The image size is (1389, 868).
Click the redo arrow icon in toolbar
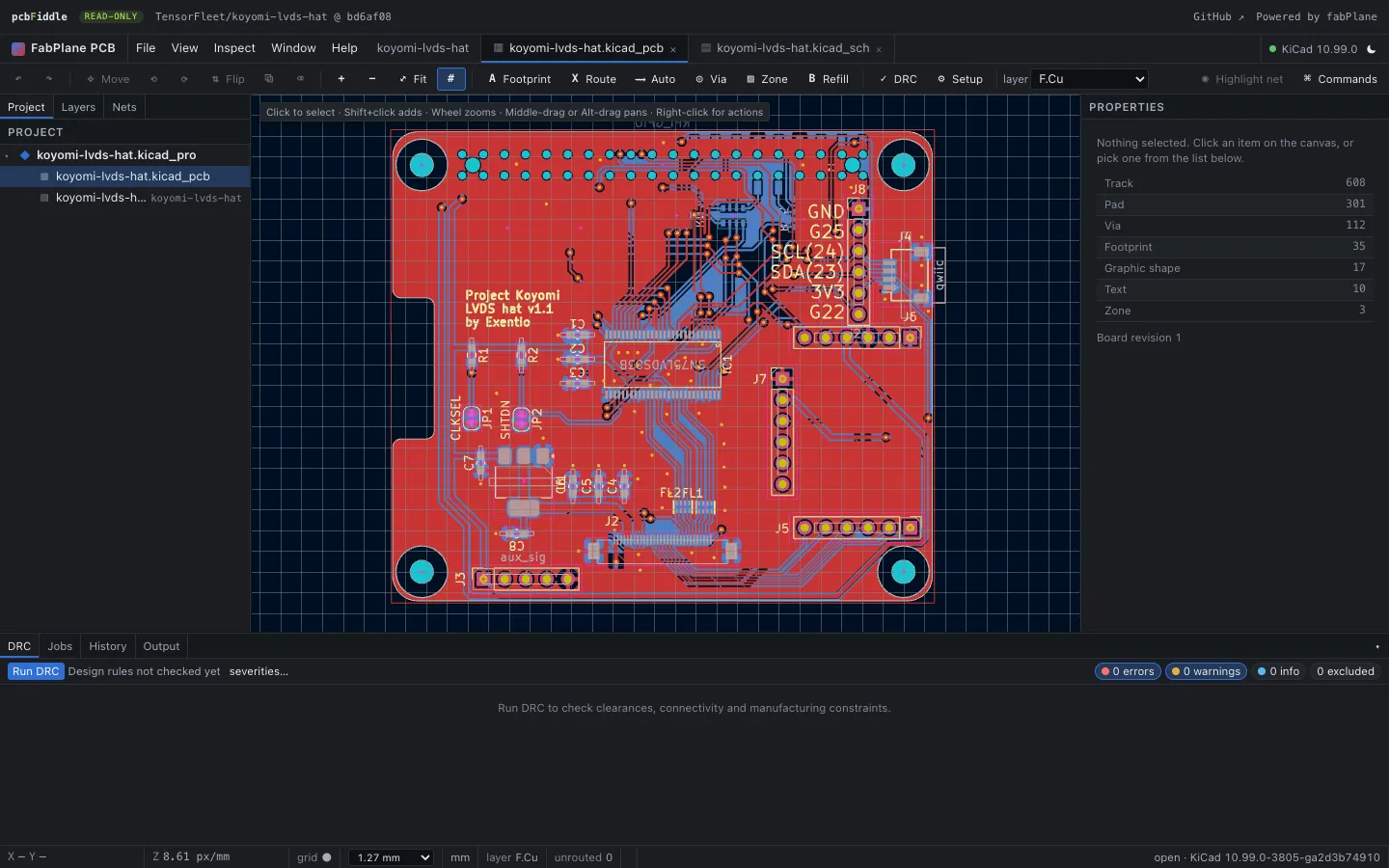[x=49, y=79]
